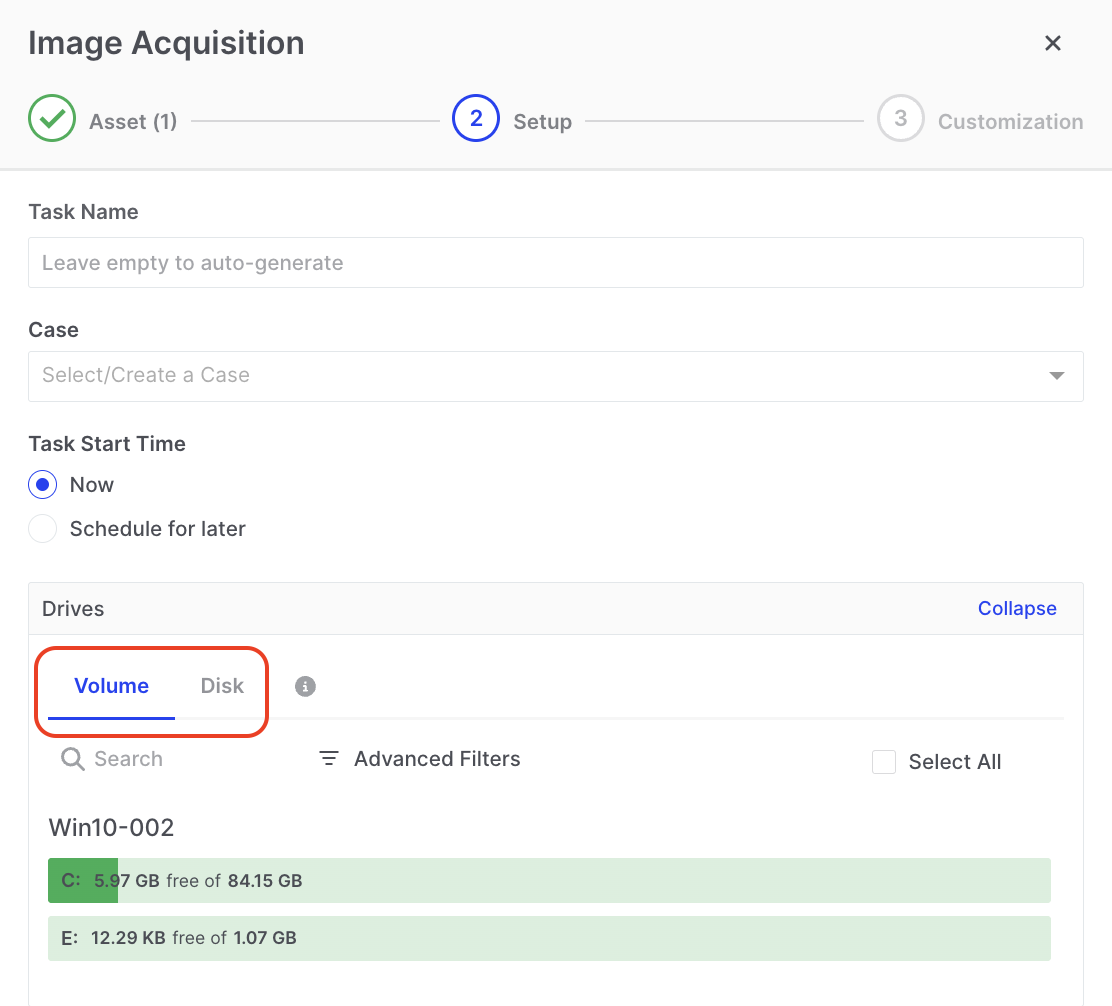
Task: Choose Schedule for later option
Action: 43,529
